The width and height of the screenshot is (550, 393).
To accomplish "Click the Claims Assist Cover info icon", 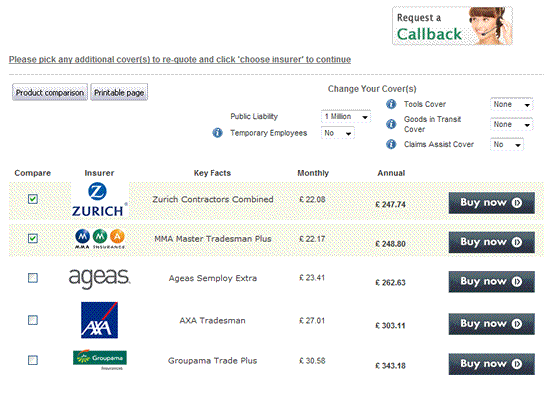I will coord(391,144).
